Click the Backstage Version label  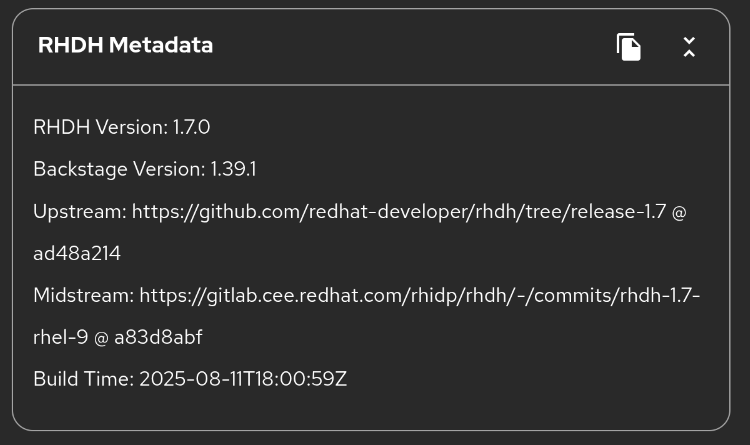[x=118, y=169]
